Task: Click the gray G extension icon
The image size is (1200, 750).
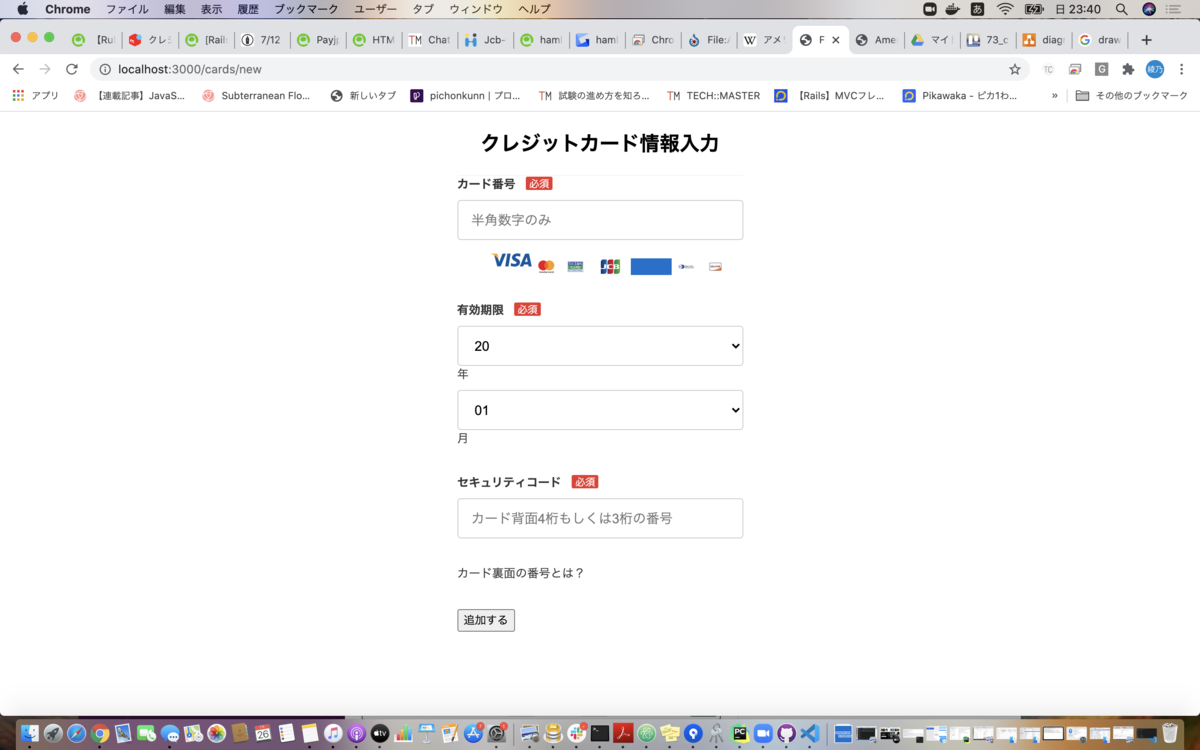Action: pos(1101,69)
